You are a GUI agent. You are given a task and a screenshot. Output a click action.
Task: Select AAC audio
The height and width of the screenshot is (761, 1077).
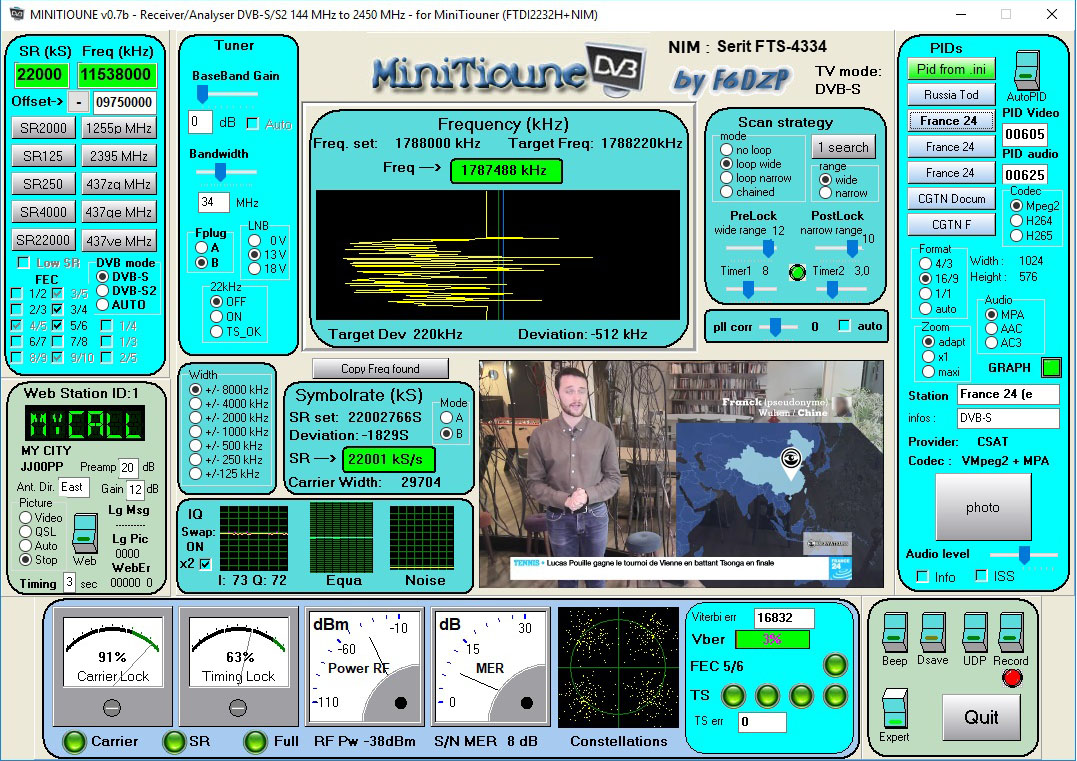[x=991, y=328]
